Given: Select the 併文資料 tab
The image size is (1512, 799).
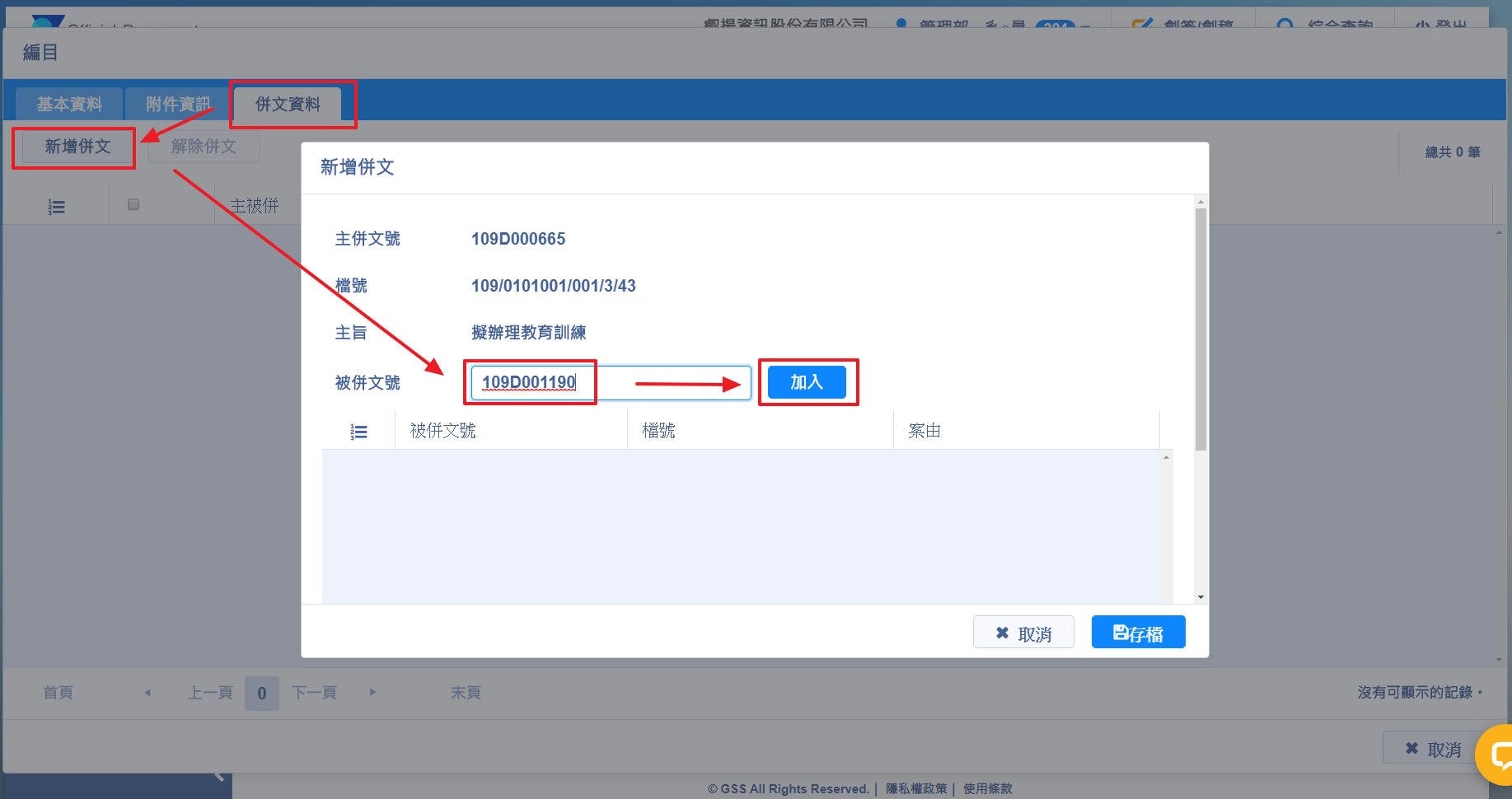Looking at the screenshot, I should click(x=288, y=105).
